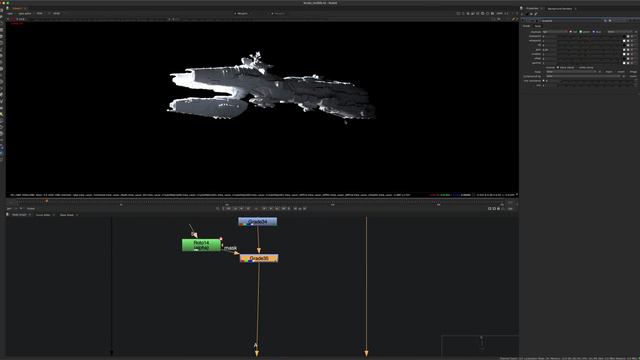
Task: Open the mask channel dropdown
Action: pyautogui.click(x=571, y=72)
